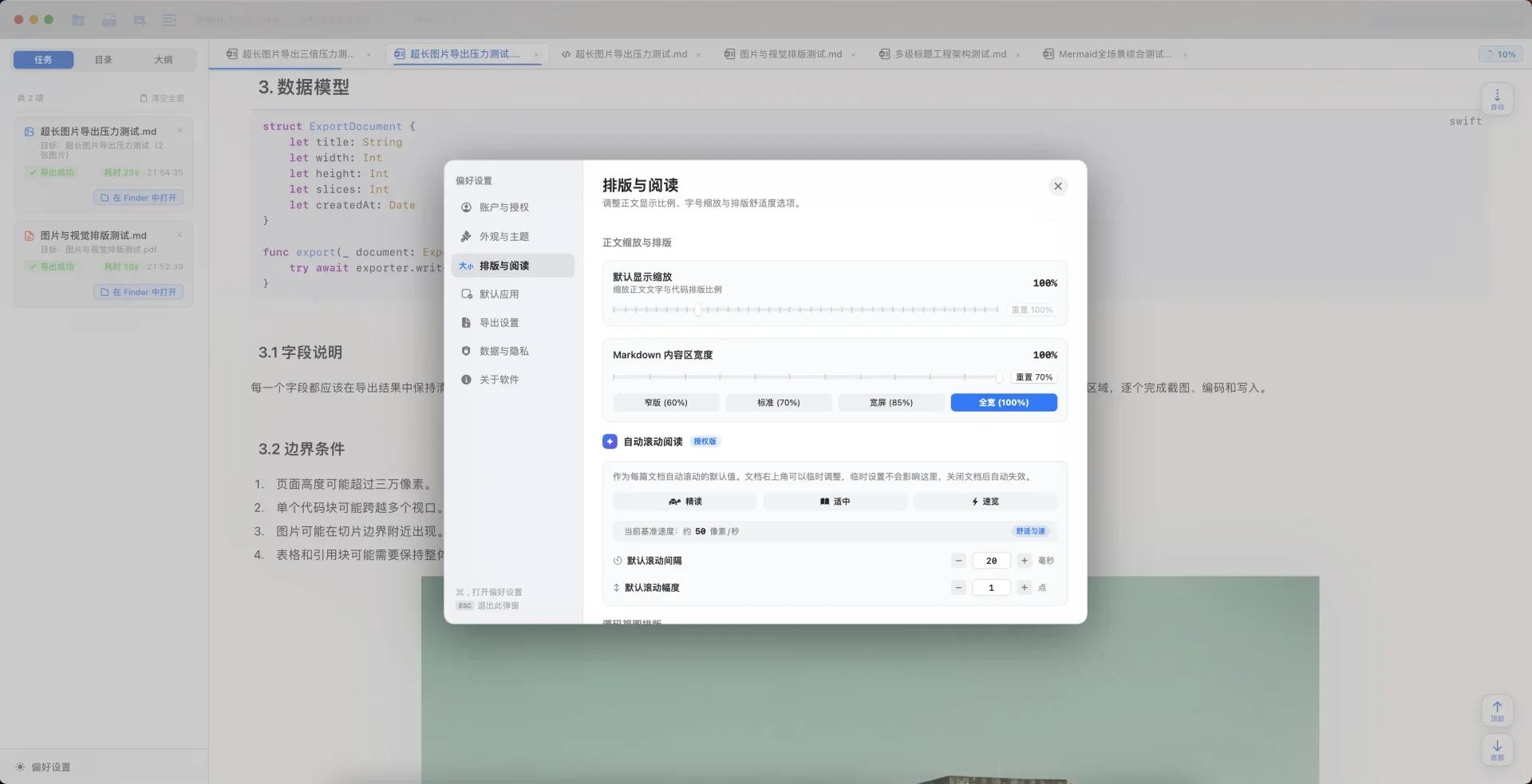Image resolution: width=1532 pixels, height=784 pixels.
Task: Click the printer icon in the toolbar
Action: (109, 20)
